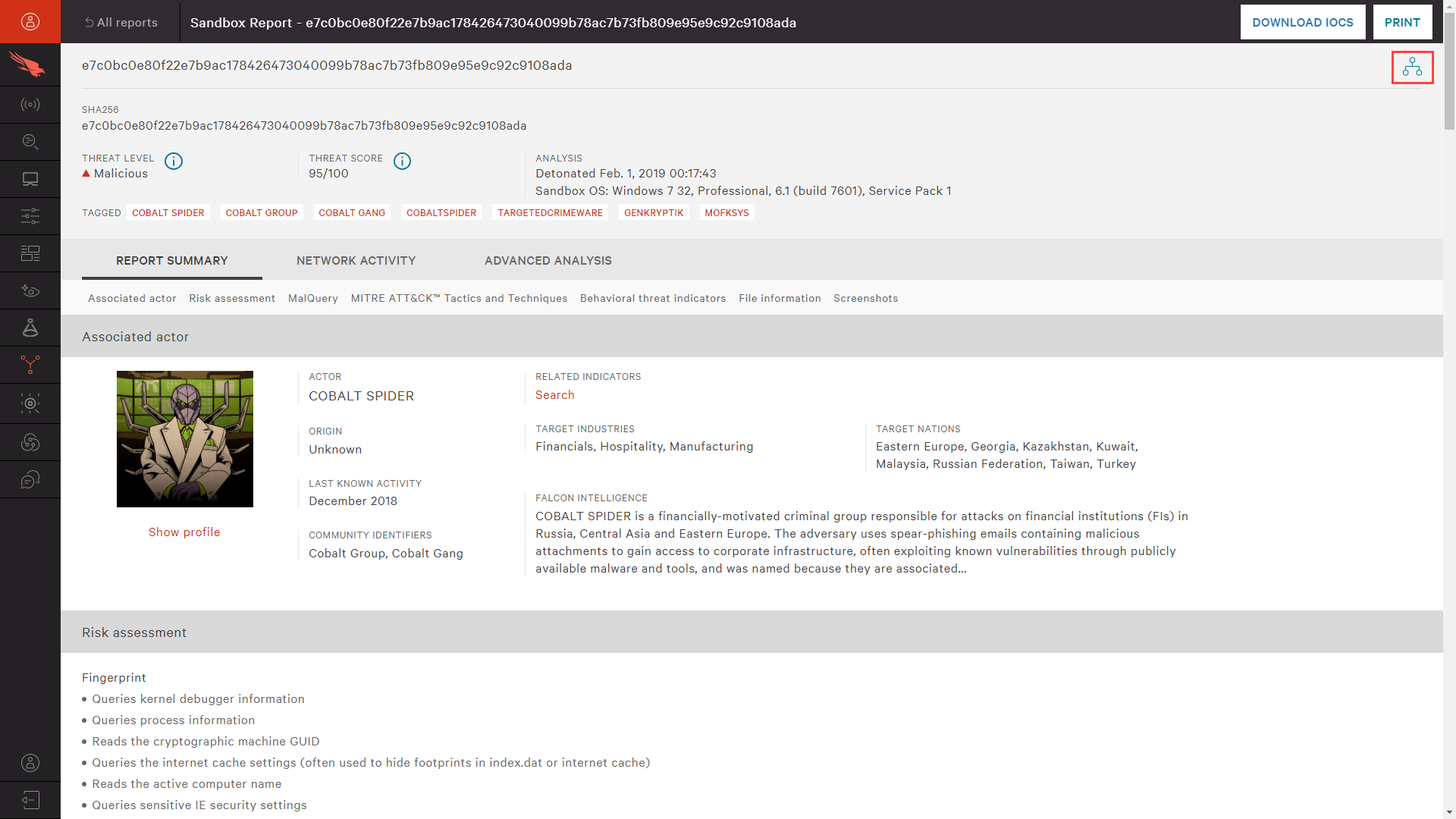Click the vertical scrollbar thumb

[x=1449, y=72]
